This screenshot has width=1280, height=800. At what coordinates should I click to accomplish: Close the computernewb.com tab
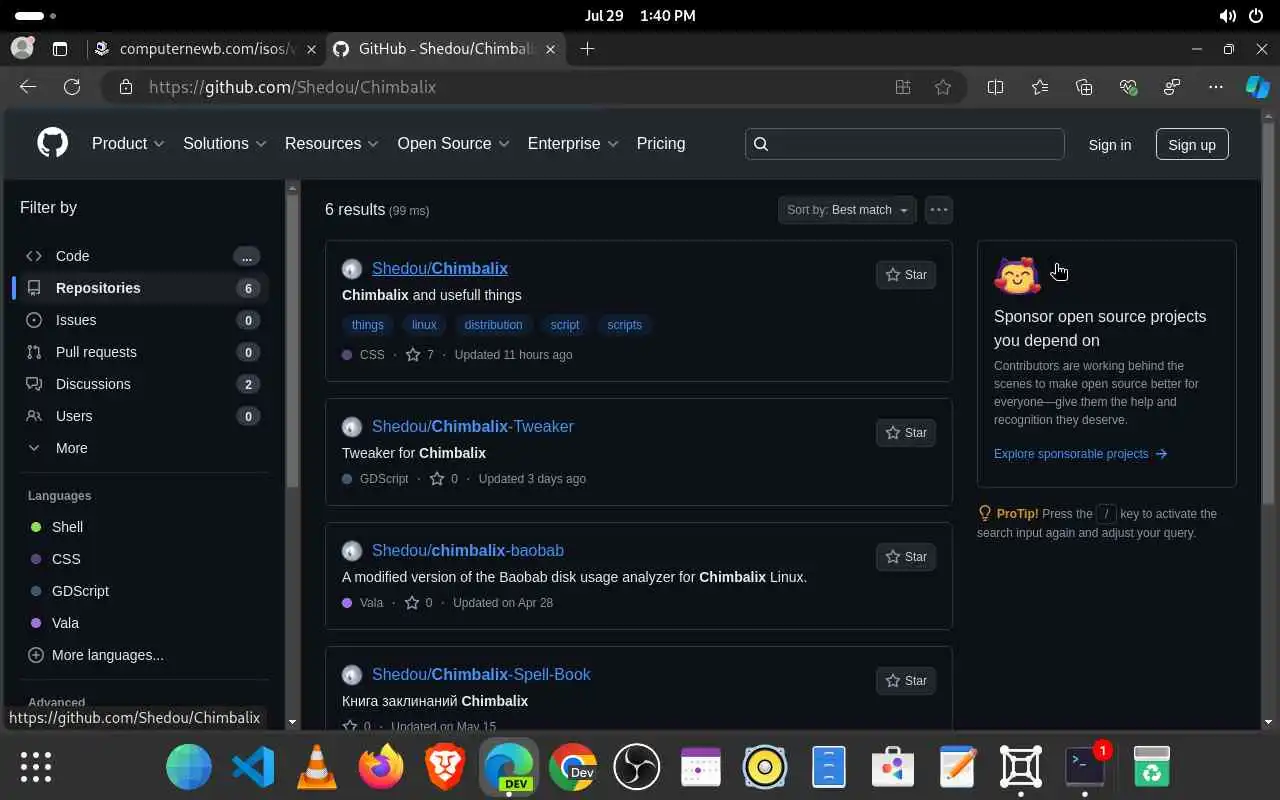pyautogui.click(x=311, y=49)
